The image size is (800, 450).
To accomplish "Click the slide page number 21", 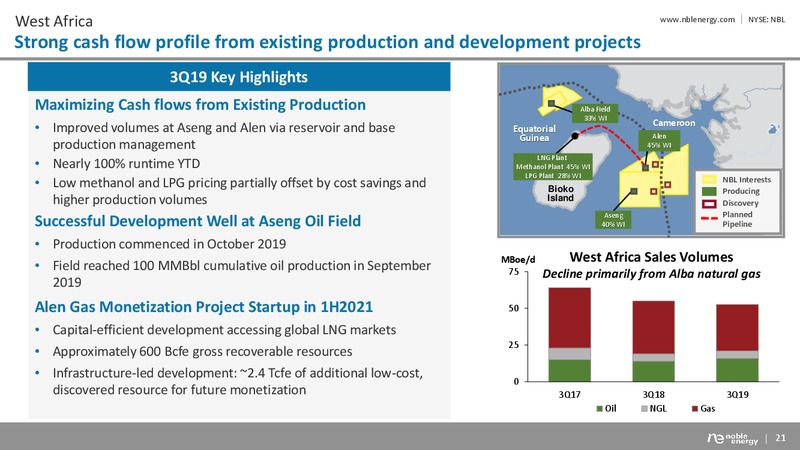I will click(x=780, y=438).
